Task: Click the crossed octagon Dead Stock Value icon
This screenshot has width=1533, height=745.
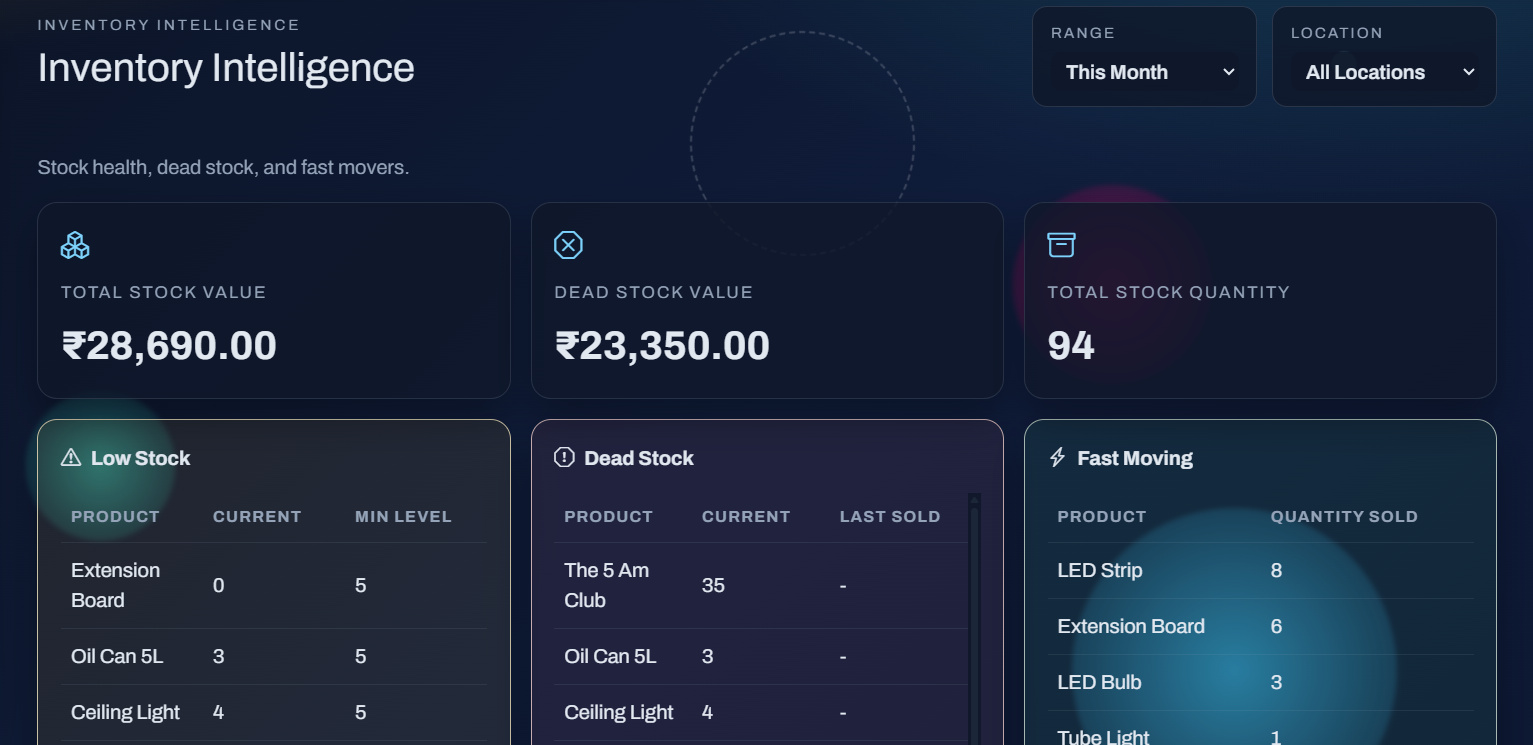Action: [x=568, y=245]
